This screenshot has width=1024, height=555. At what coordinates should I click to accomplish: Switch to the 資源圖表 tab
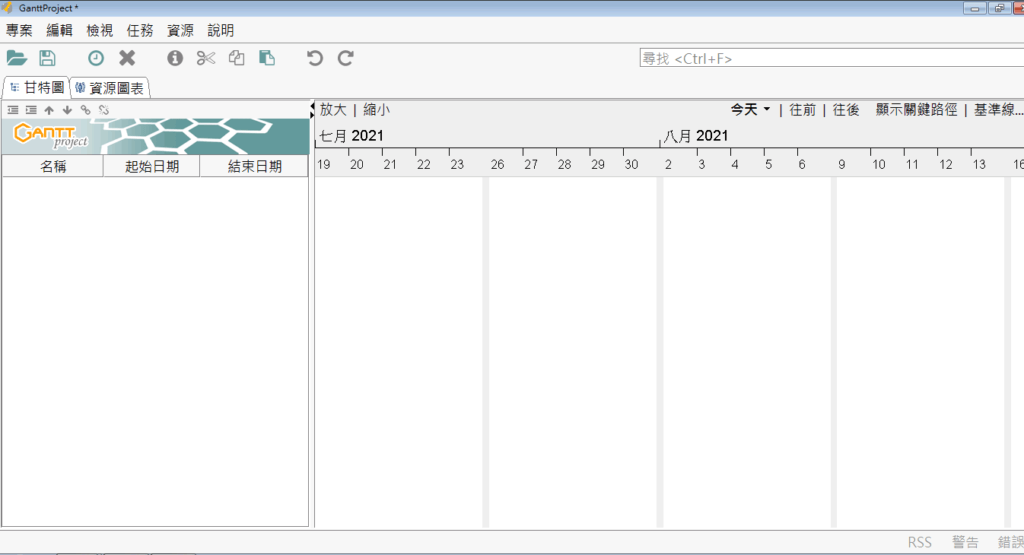110,88
